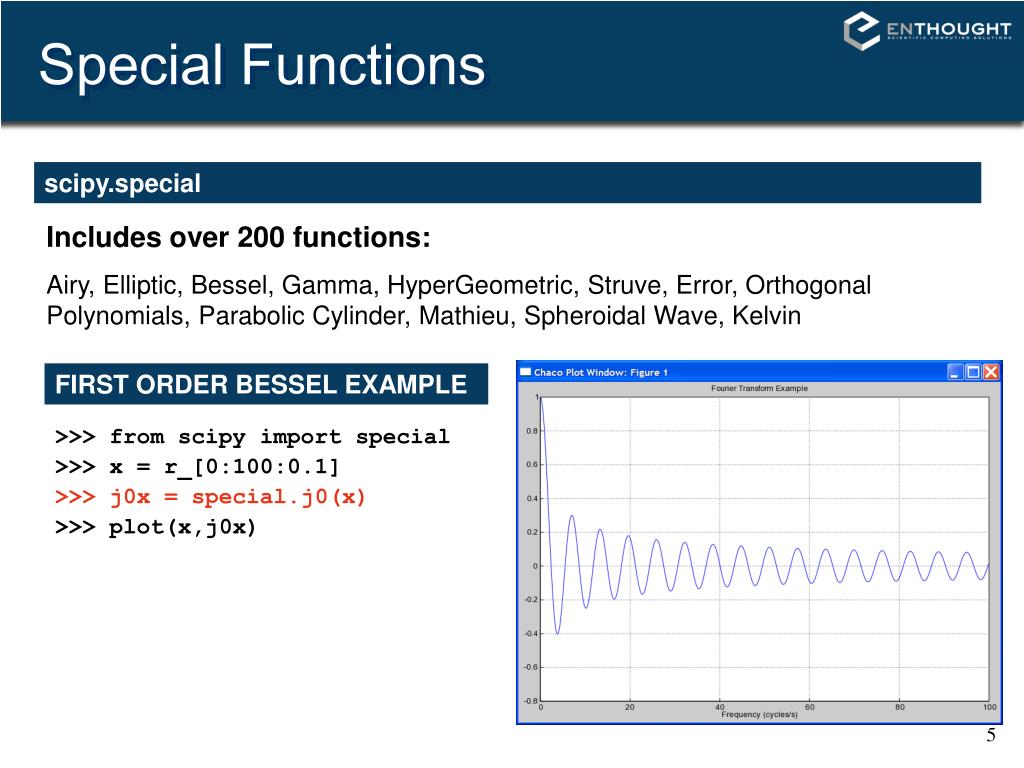The height and width of the screenshot is (768, 1024).
Task: Click the Special Functions slide title
Action: [x=262, y=65]
